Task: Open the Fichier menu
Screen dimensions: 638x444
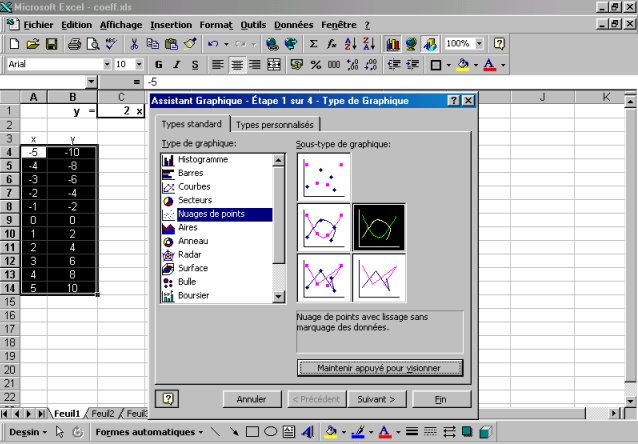Action: 38,25
